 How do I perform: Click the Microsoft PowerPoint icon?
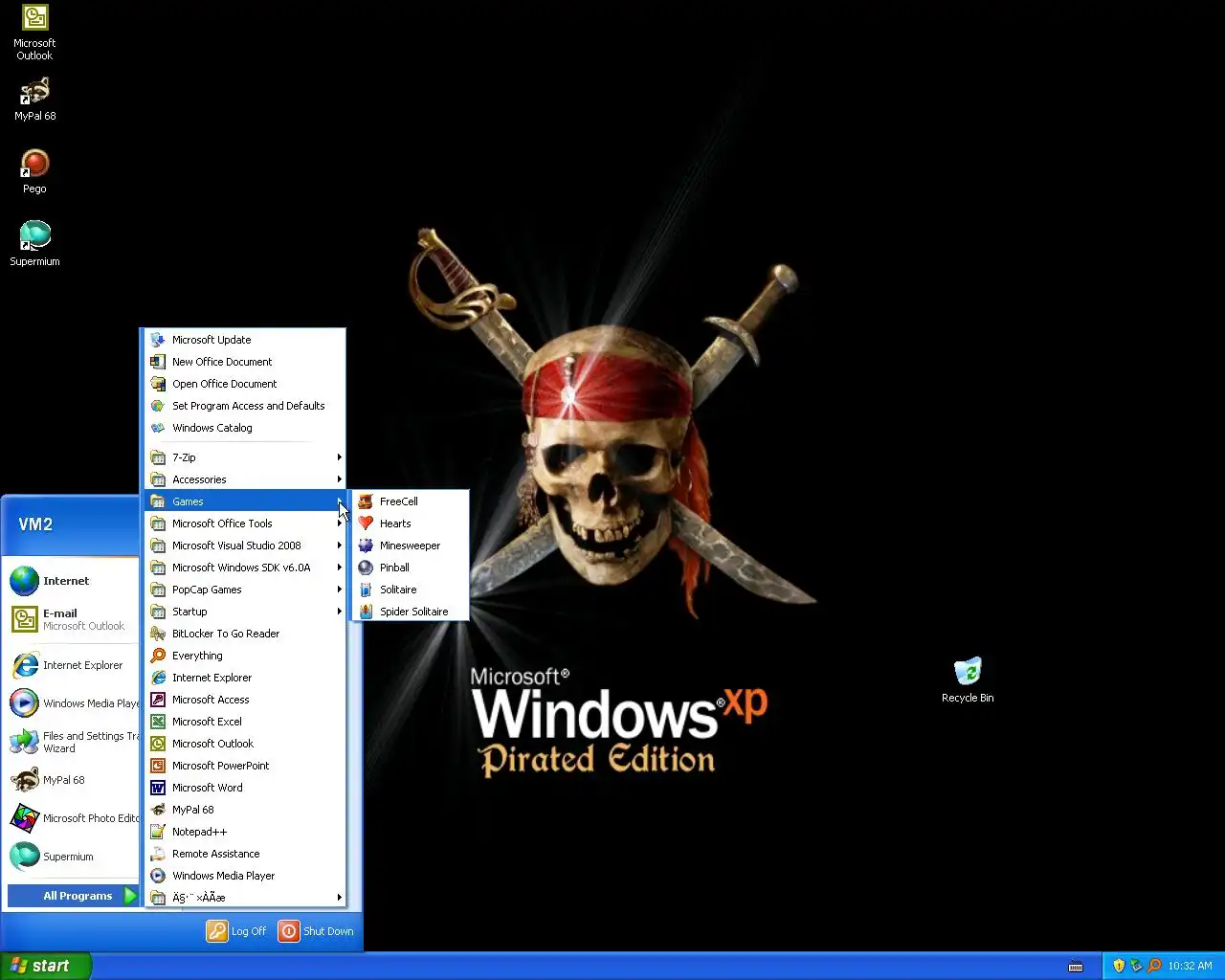(158, 766)
